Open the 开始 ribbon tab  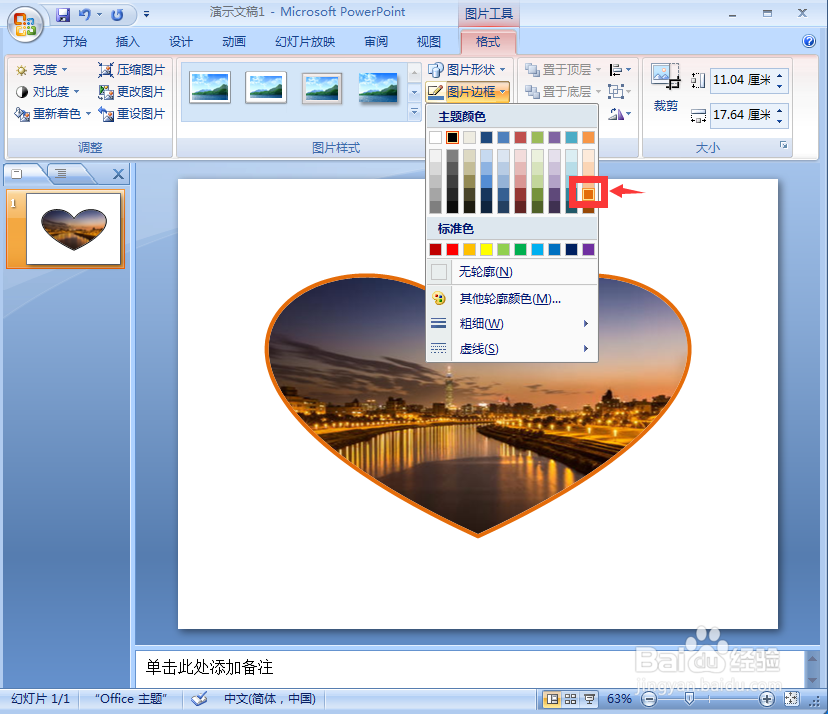pyautogui.click(x=74, y=41)
